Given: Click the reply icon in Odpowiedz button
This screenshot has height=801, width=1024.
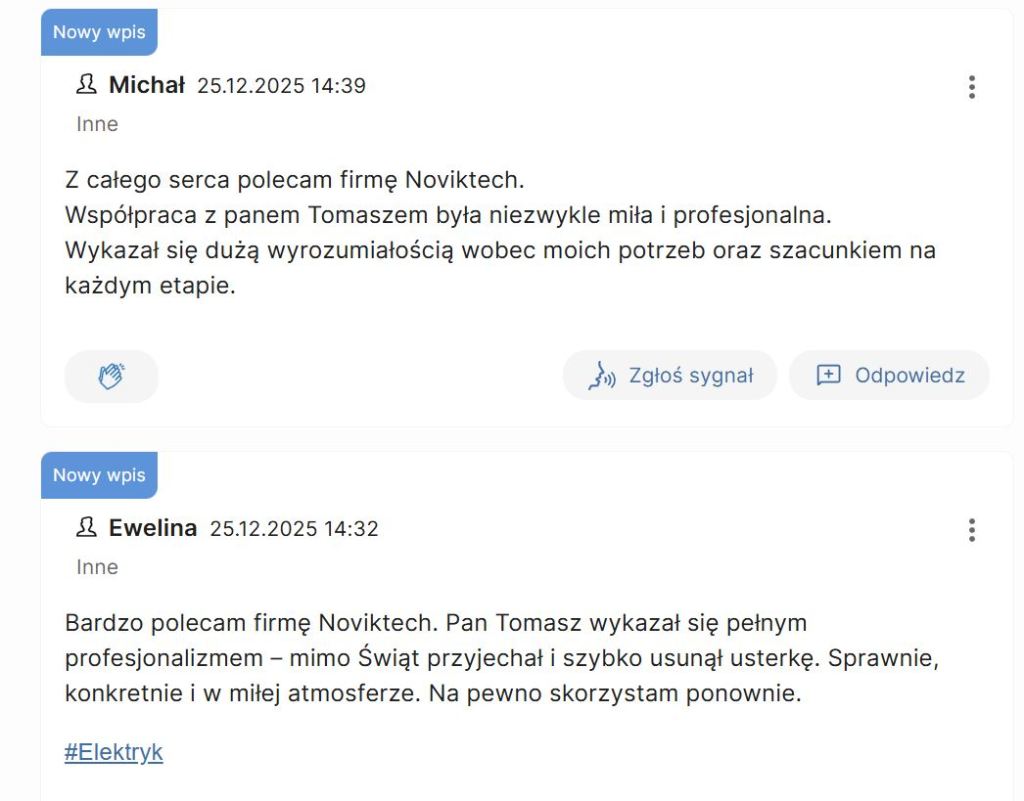Looking at the screenshot, I should pos(828,376).
